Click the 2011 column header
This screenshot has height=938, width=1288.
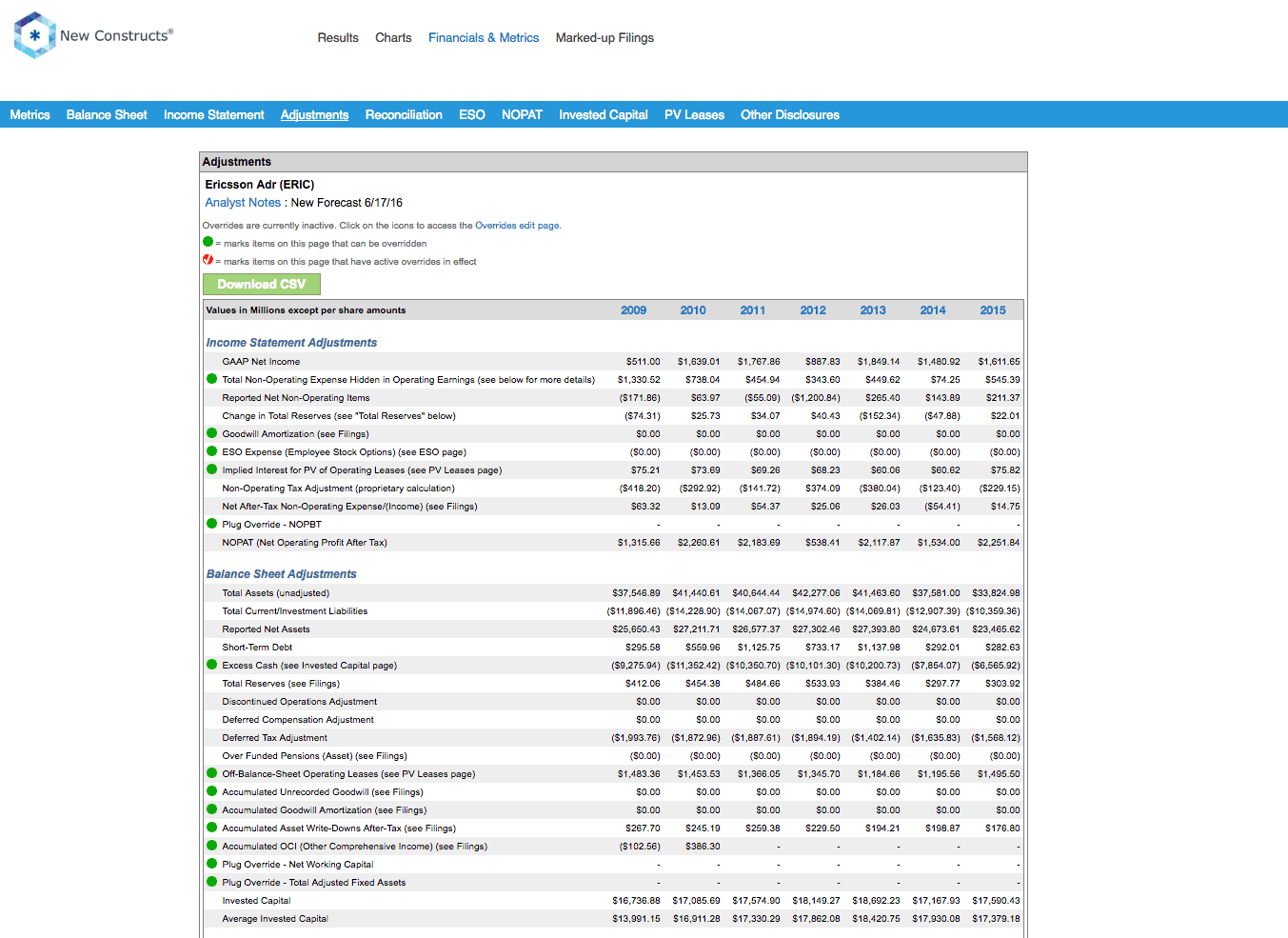[753, 310]
